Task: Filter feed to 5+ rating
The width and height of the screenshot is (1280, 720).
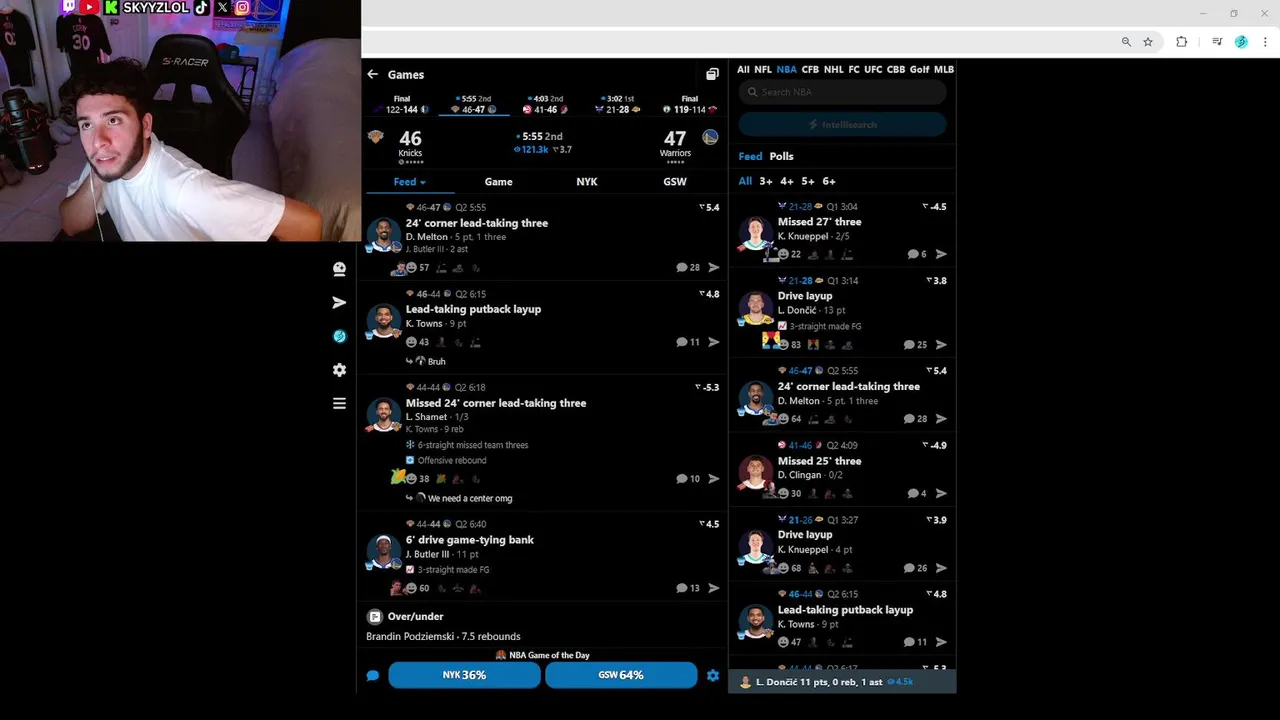Action: (808, 181)
